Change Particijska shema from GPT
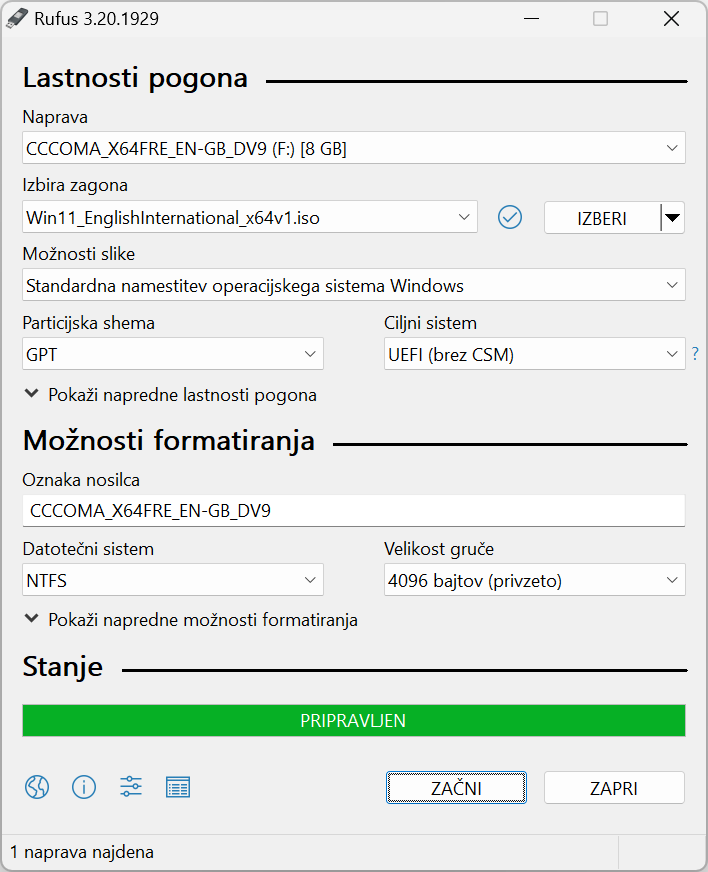The image size is (708, 872). pos(172,354)
